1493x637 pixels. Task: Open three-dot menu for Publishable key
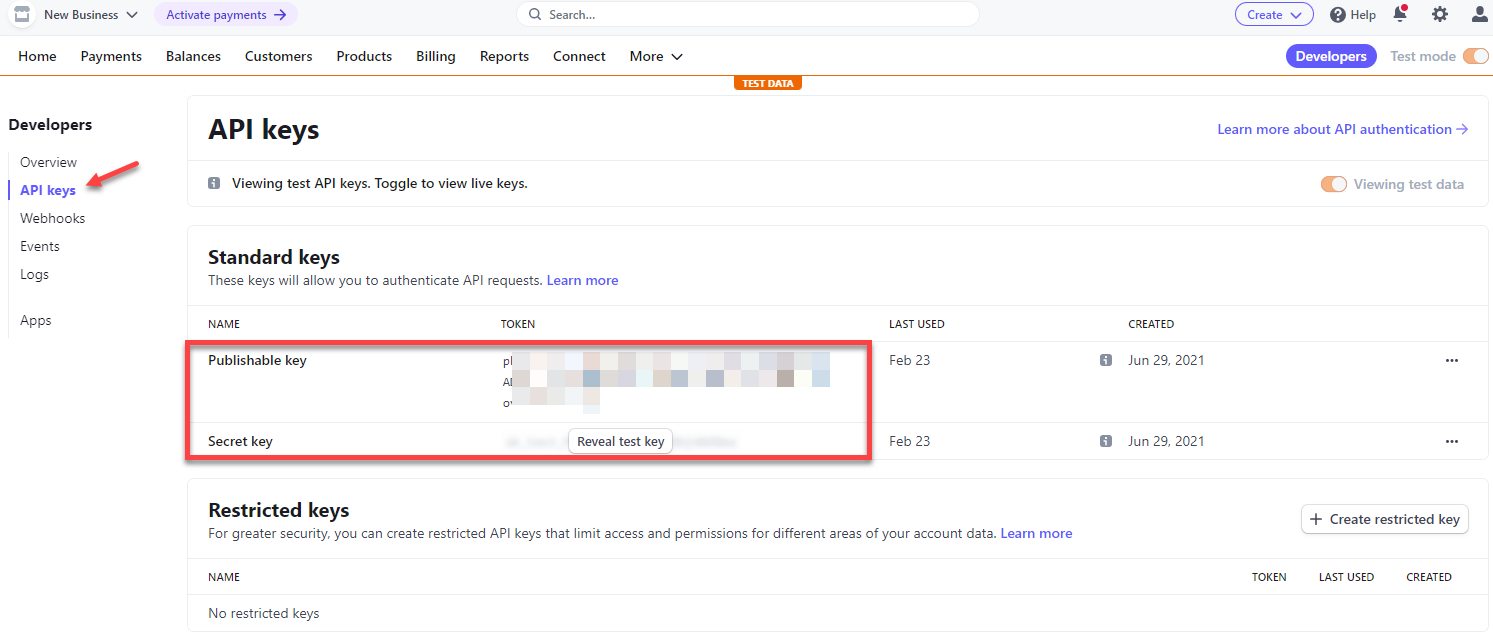tap(1452, 360)
